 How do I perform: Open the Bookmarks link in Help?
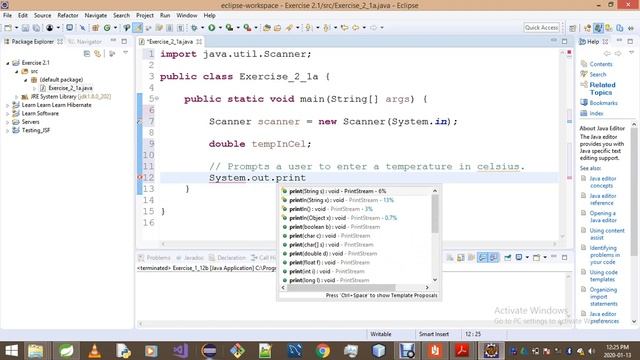[x=603, y=103]
